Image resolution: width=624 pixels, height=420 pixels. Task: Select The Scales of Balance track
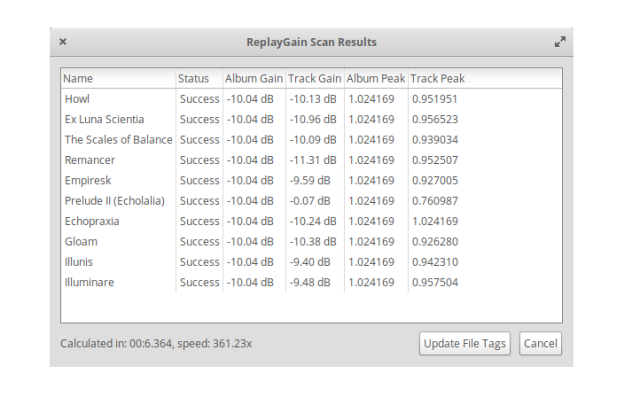[x=118, y=139]
